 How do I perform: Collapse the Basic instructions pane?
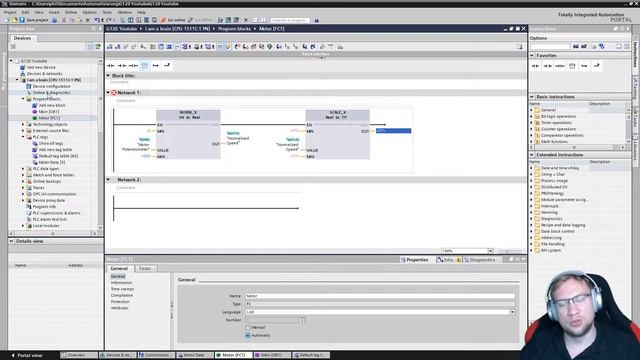click(532, 97)
